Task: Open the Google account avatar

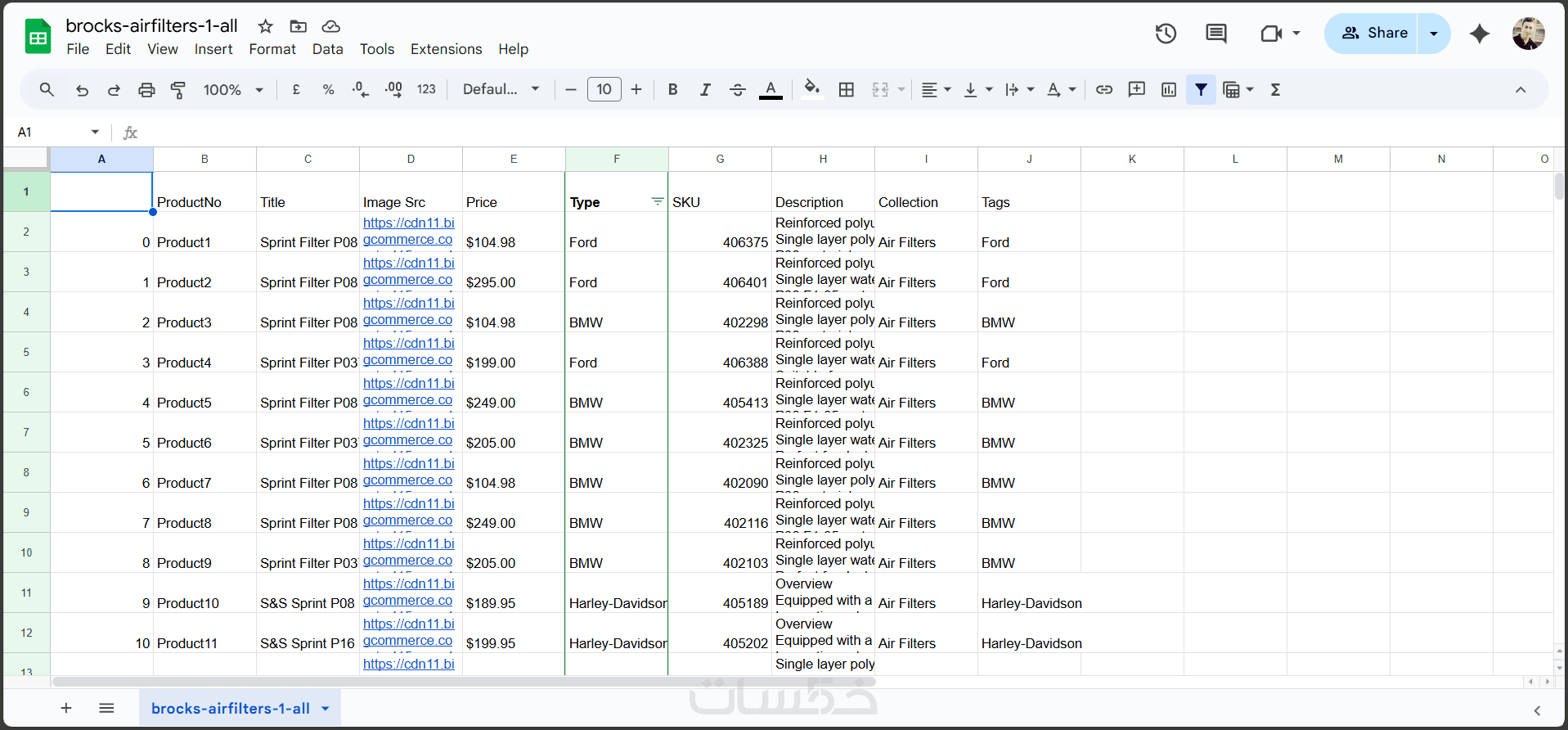Action: click(1528, 34)
